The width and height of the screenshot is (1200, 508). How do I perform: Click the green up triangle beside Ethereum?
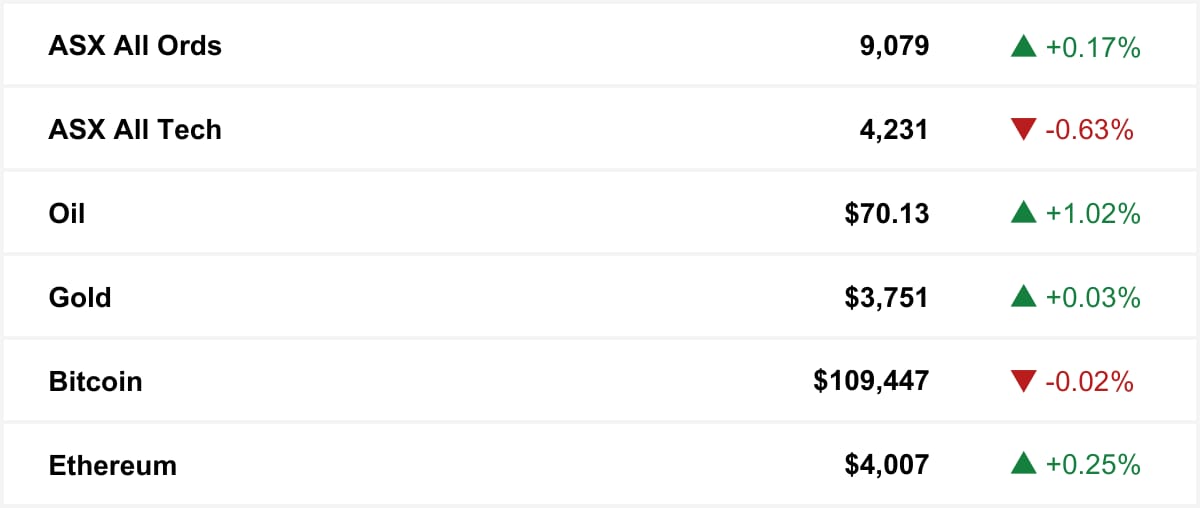coord(1023,466)
